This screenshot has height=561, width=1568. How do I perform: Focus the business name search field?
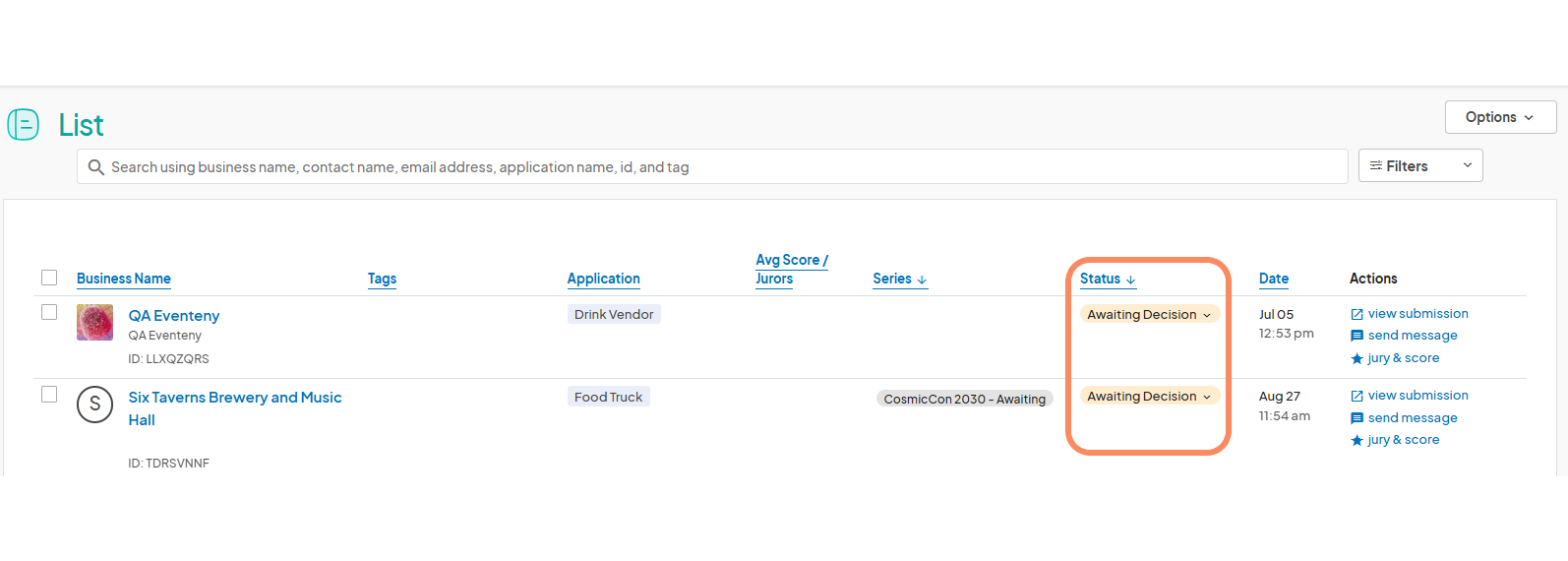pyautogui.click(x=712, y=166)
